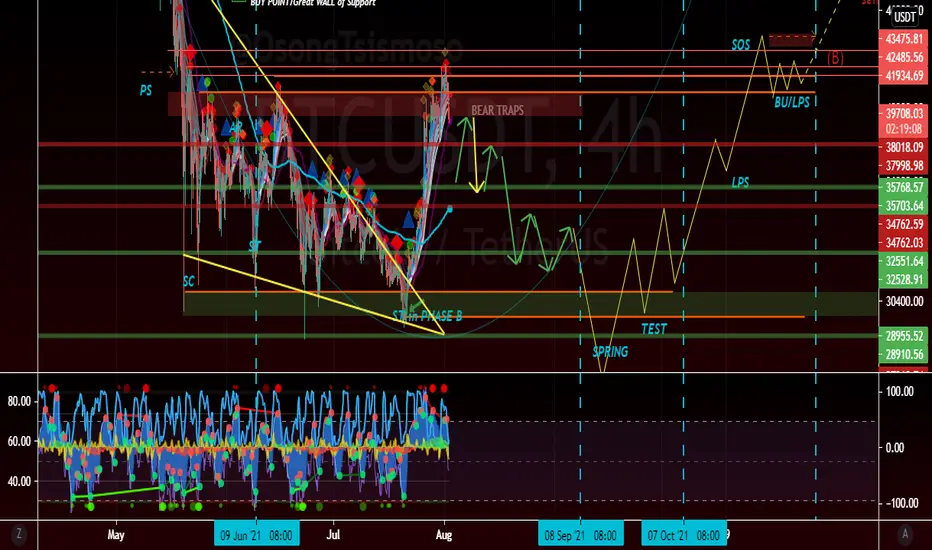Click the Z timezone button on time axis

click(x=18, y=534)
